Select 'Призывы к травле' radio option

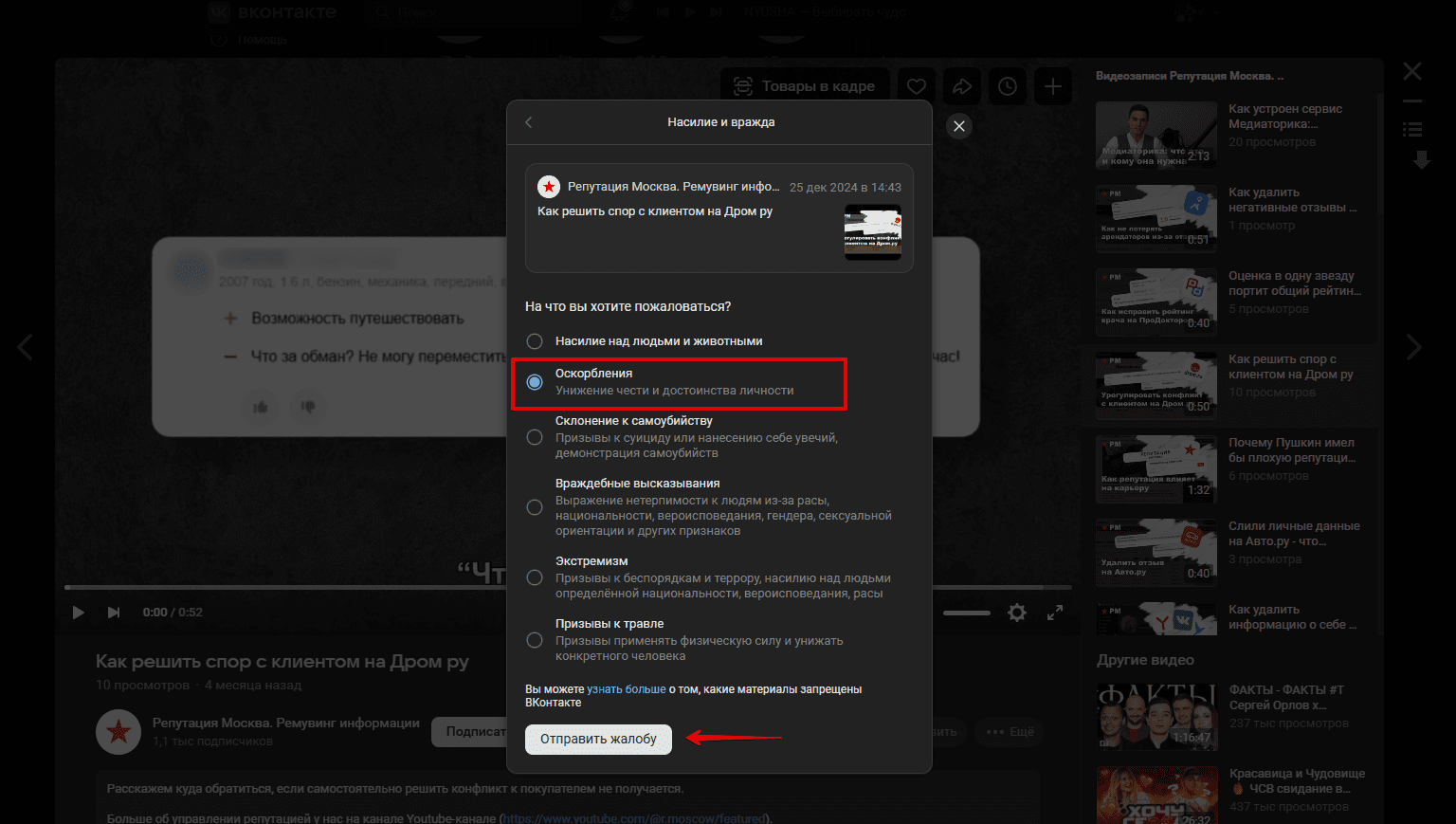tap(535, 640)
